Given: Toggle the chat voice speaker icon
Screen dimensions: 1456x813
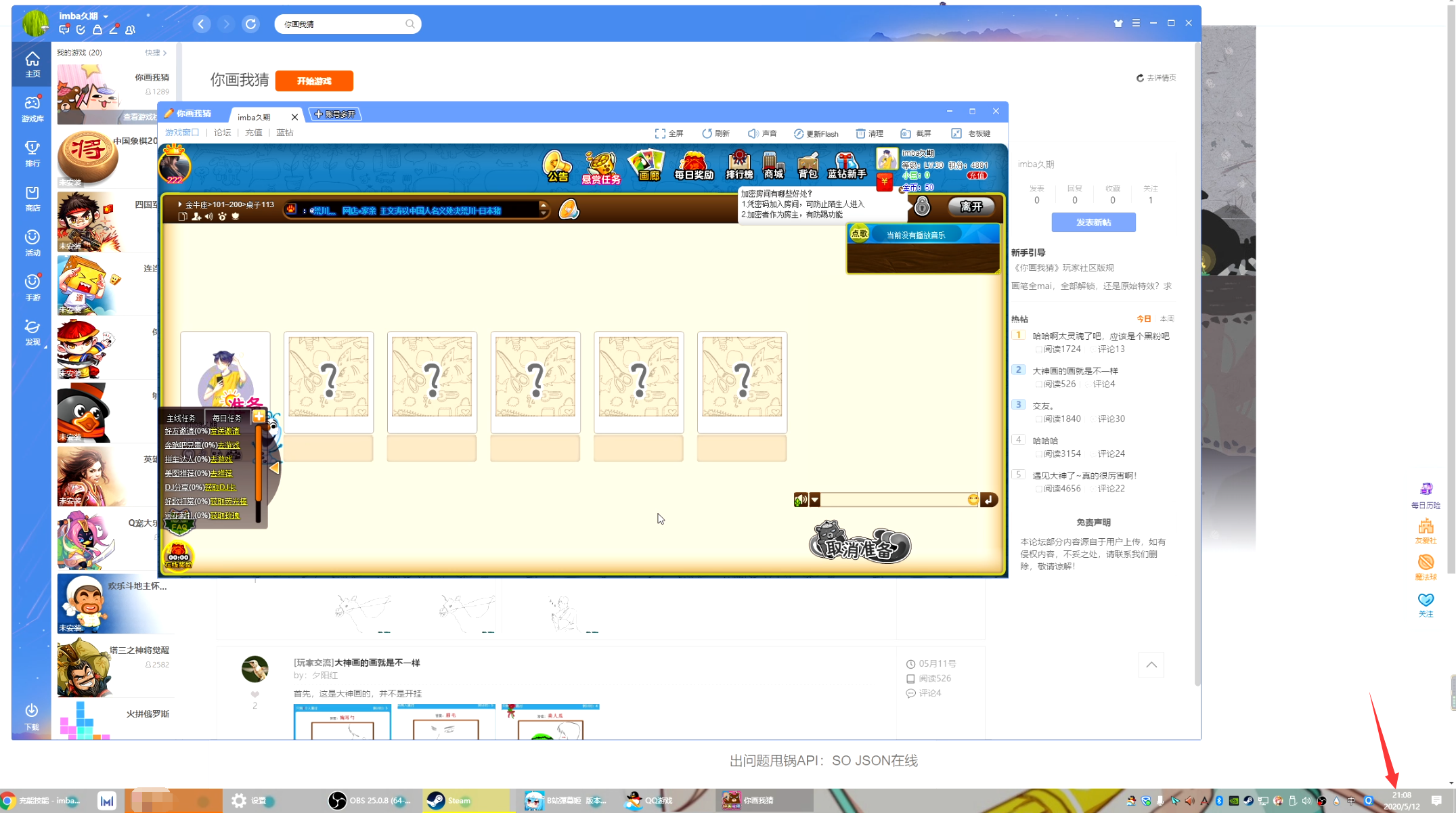Looking at the screenshot, I should (800, 500).
